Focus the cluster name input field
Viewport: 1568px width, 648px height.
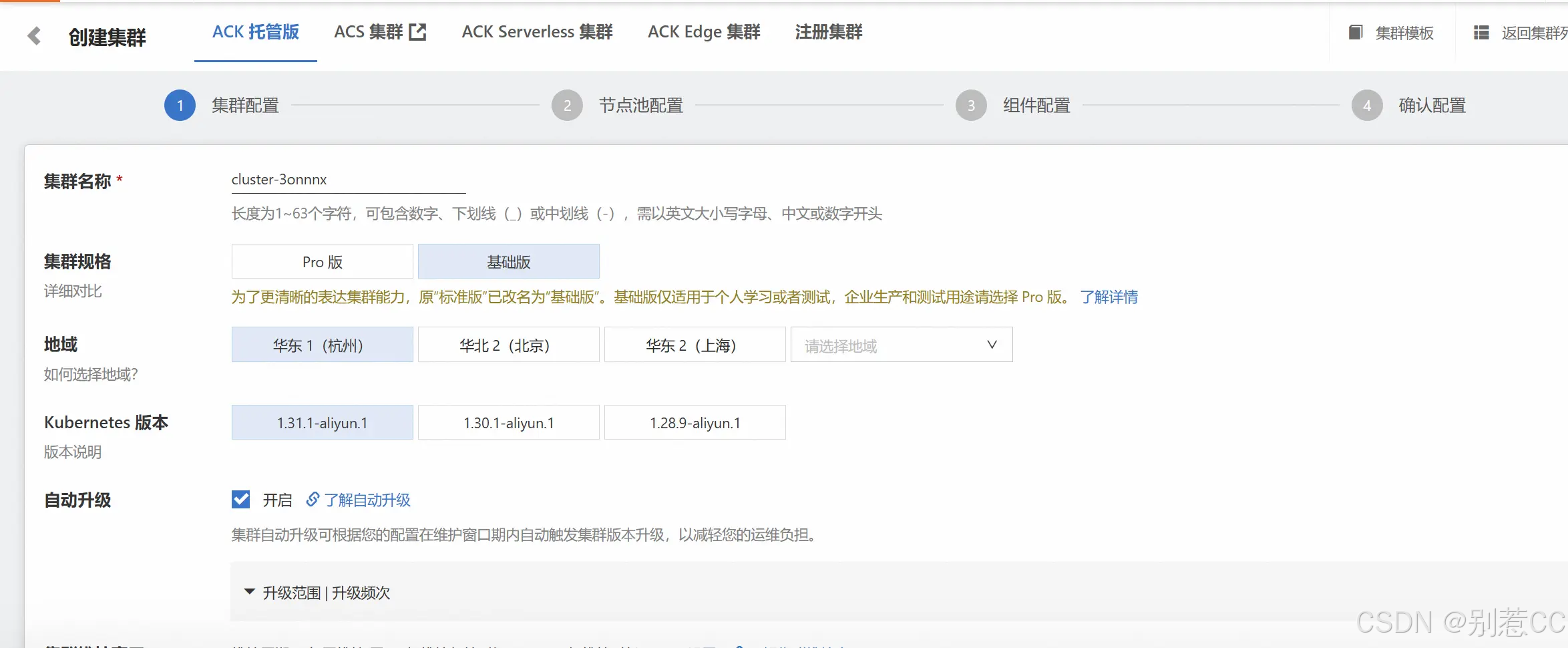tap(349, 180)
